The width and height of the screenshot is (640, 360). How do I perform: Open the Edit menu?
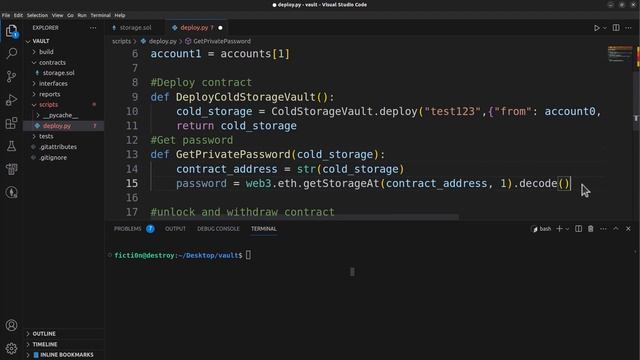18,15
